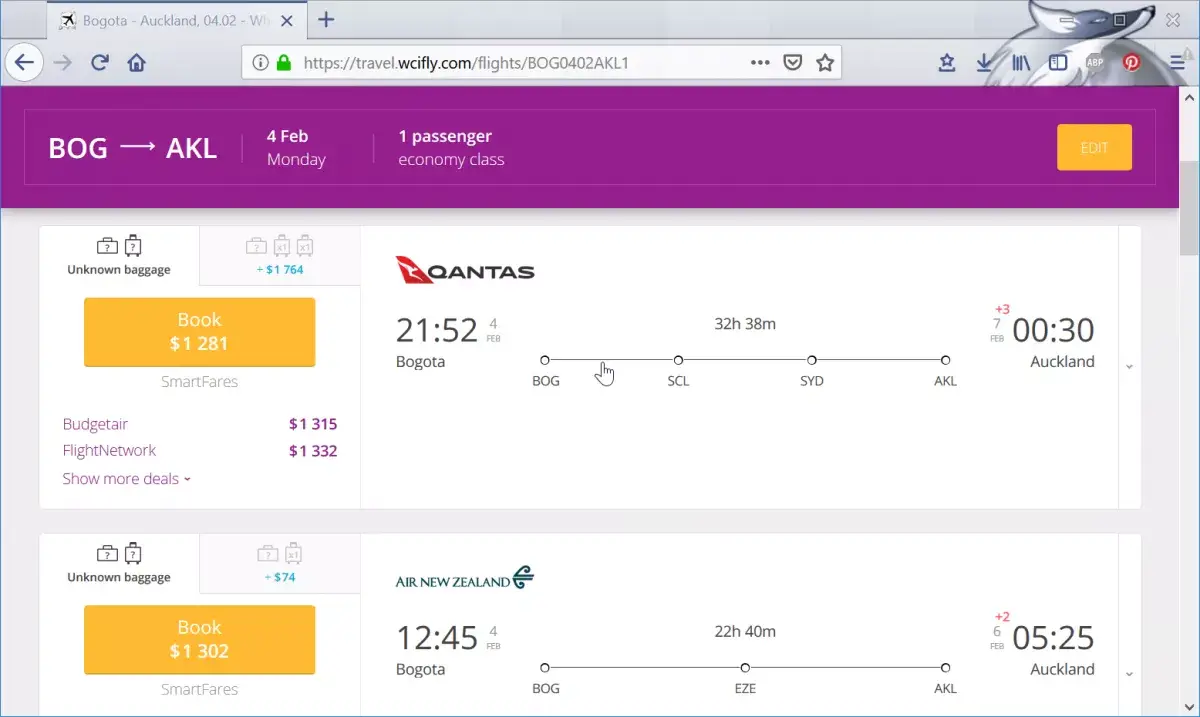Open the library icon in toolbar
Viewport: 1200px width, 717px height.
[x=1021, y=63]
